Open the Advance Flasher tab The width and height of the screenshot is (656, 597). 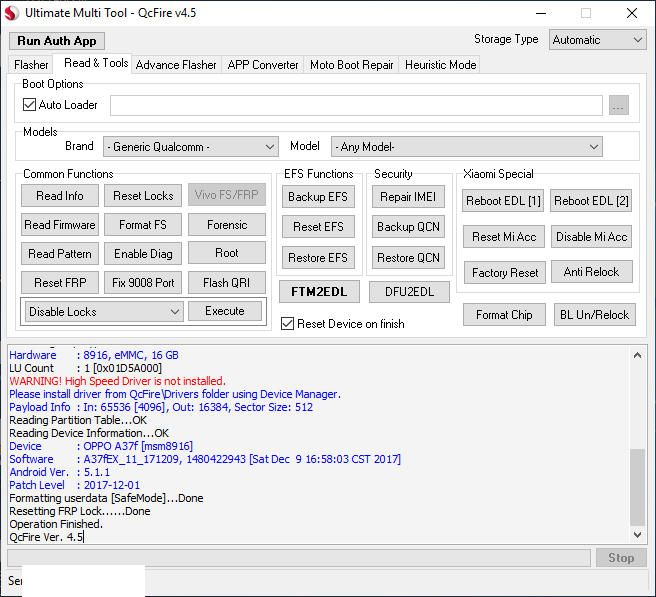[176, 65]
